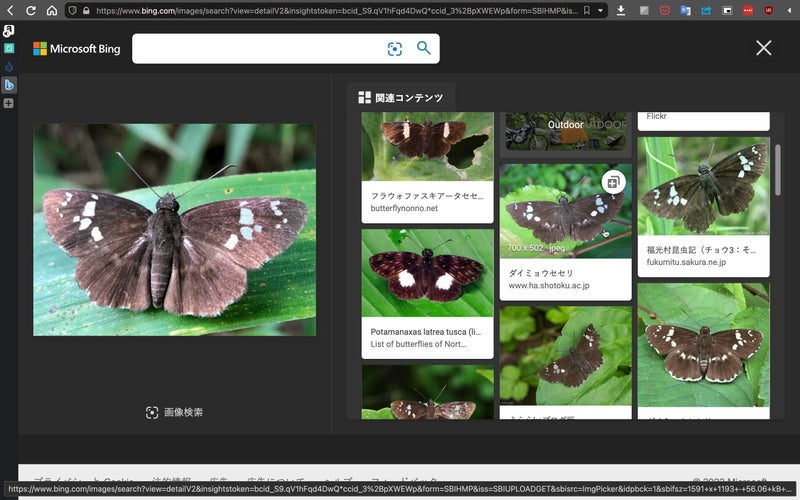The image size is (800, 500).
Task: Open the address bar history dropdown arrow
Action: pyautogui.click(x=601, y=10)
